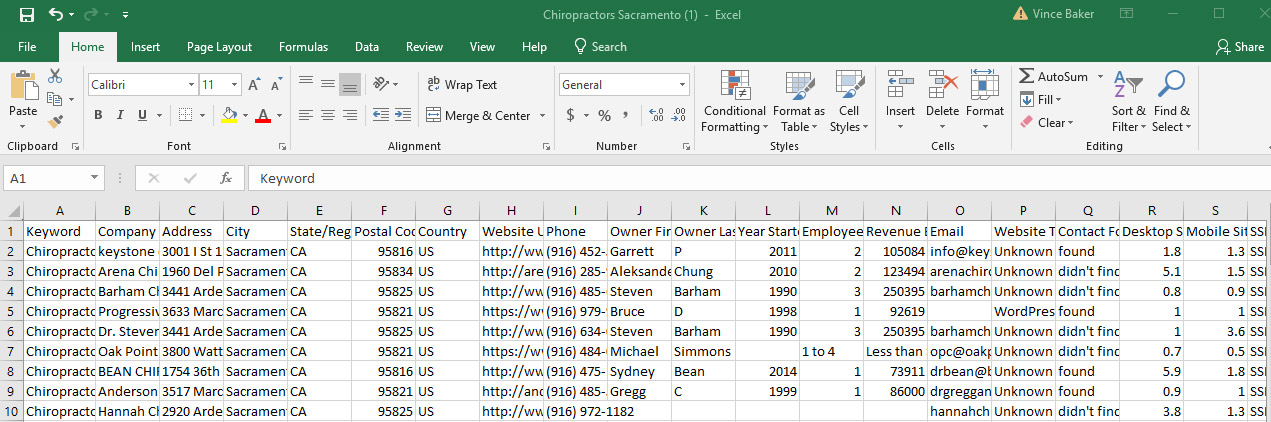Align text to the middle

tap(328, 84)
